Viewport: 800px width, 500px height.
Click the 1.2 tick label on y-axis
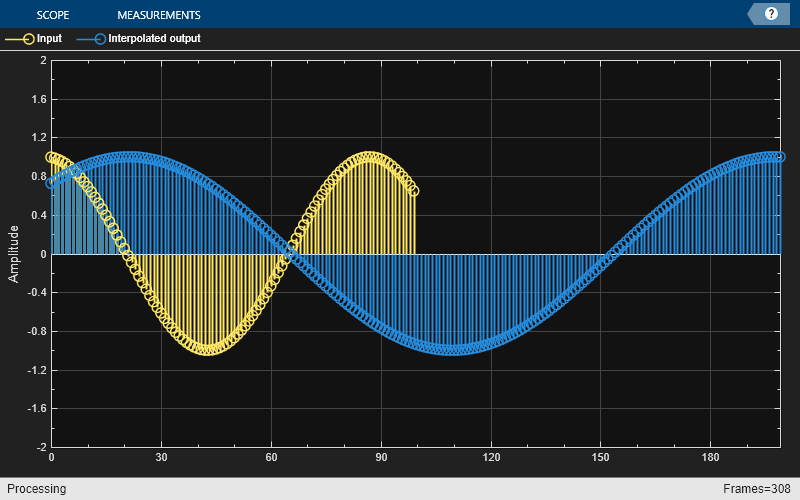(x=38, y=138)
